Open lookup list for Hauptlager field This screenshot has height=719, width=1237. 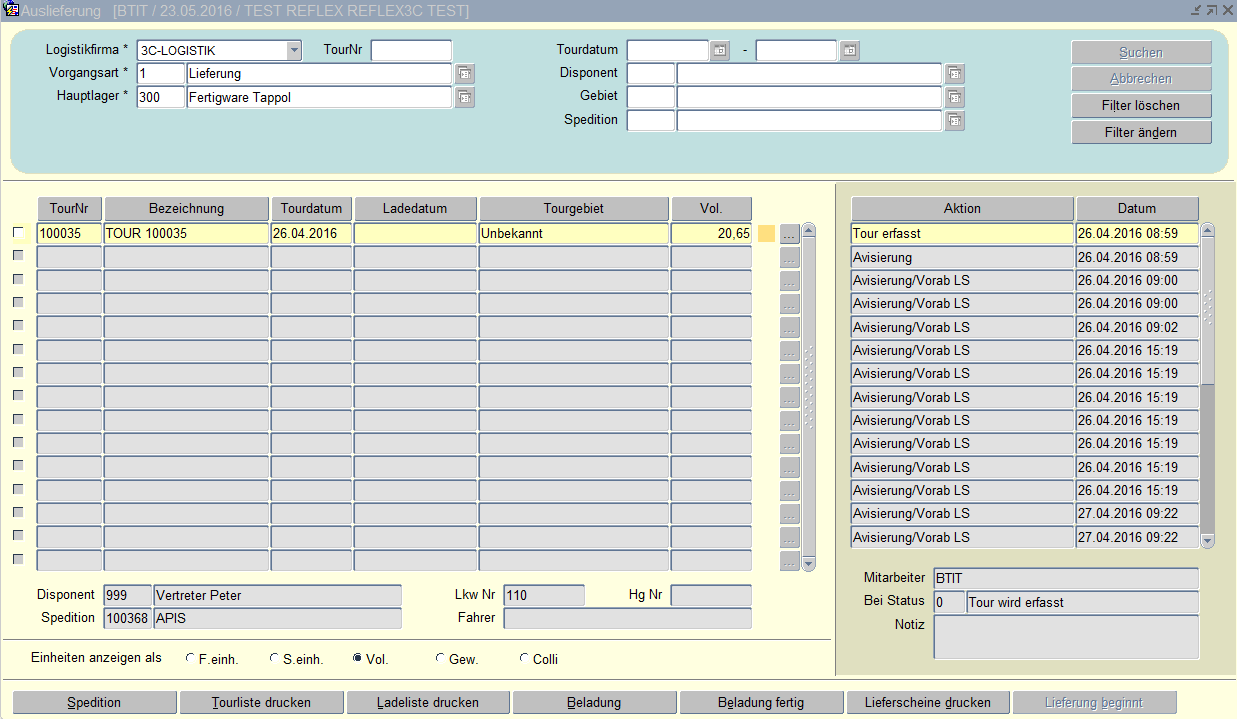pyautogui.click(x=465, y=97)
